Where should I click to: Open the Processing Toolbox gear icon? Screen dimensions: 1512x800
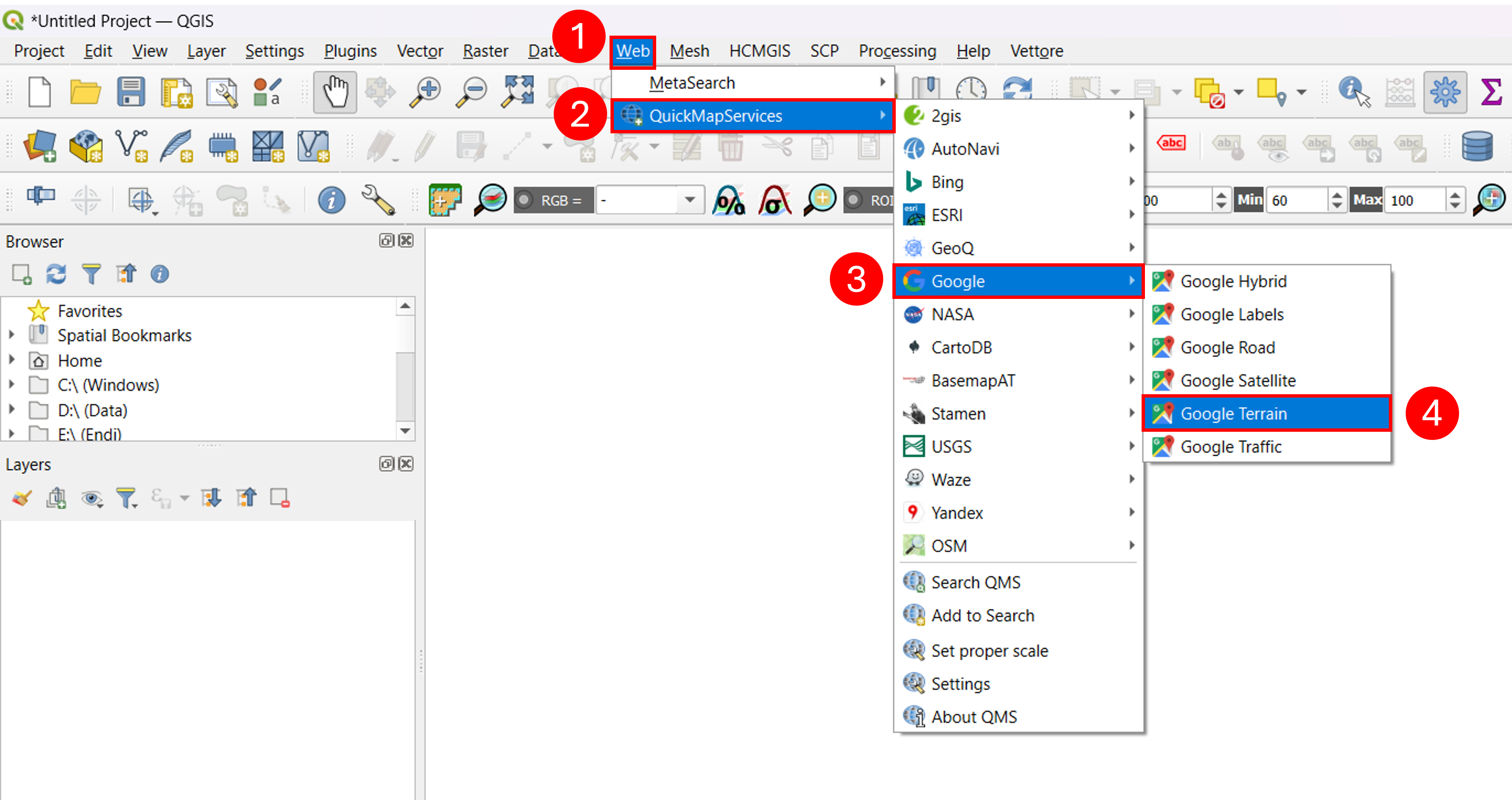(1445, 92)
